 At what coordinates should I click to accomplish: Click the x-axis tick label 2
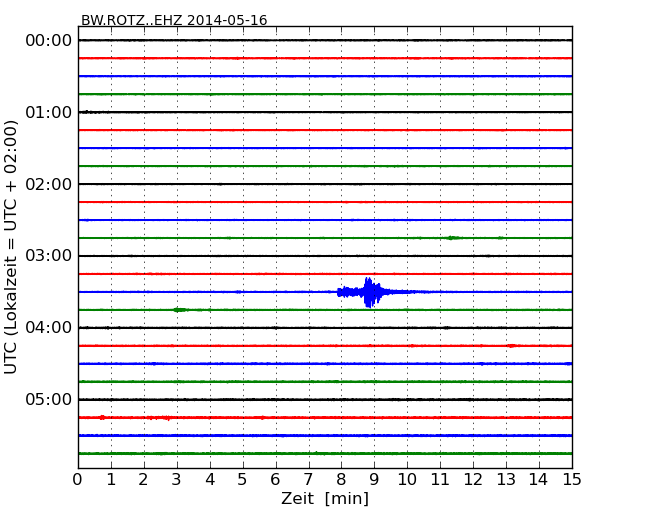click(143, 480)
